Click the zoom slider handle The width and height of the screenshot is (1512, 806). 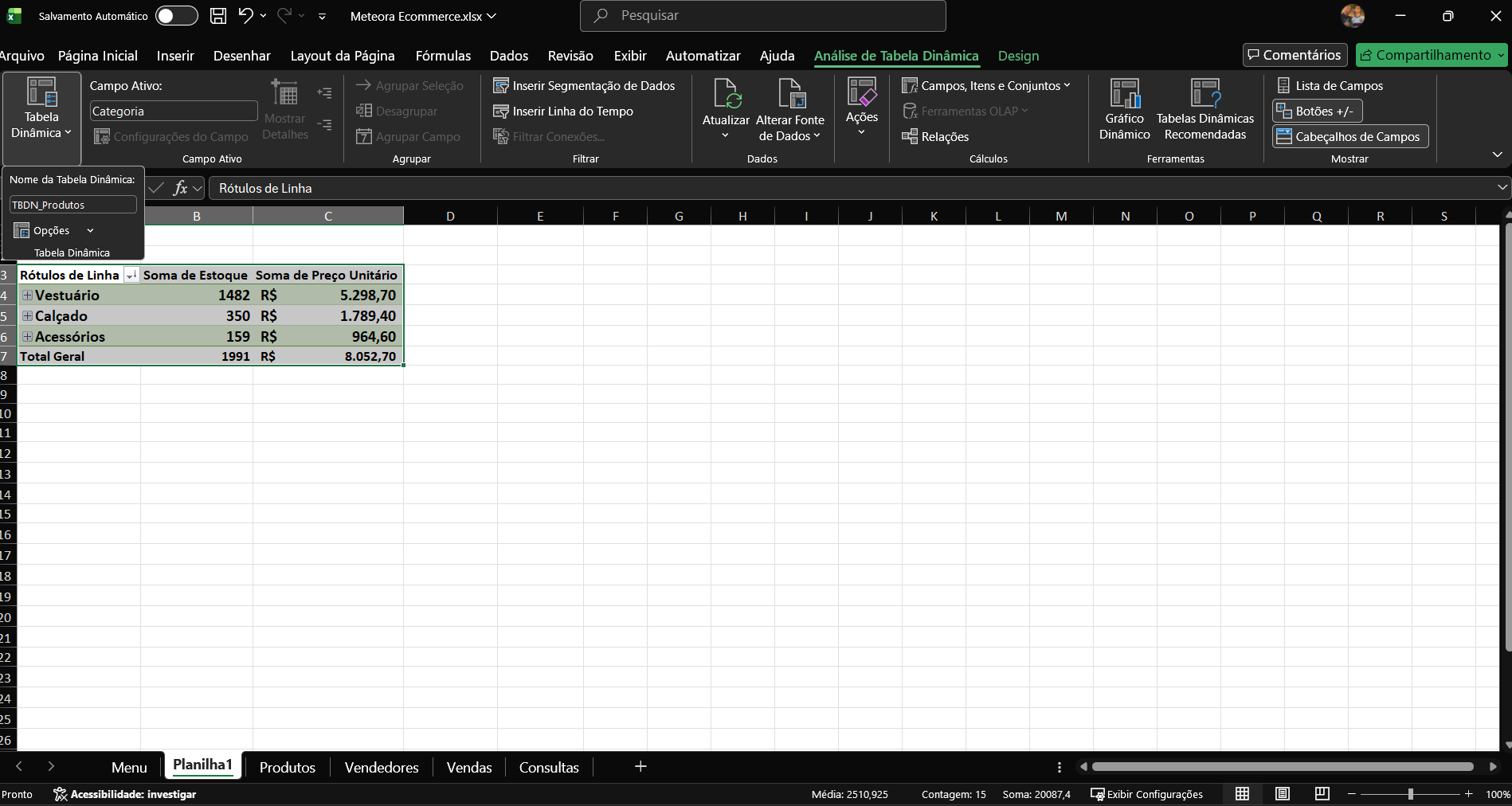coord(1410,794)
